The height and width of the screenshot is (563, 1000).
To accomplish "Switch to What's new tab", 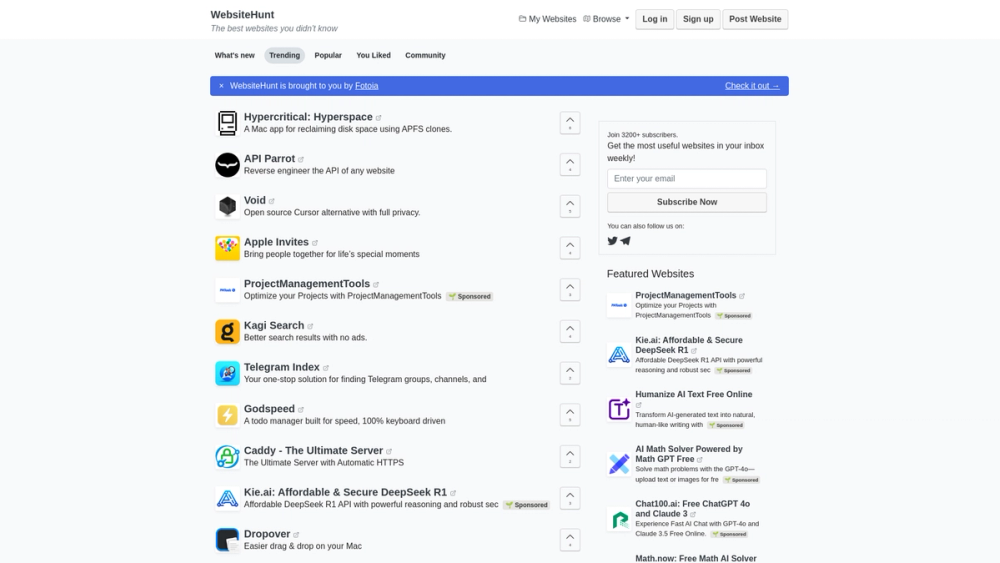I will click(x=235, y=55).
